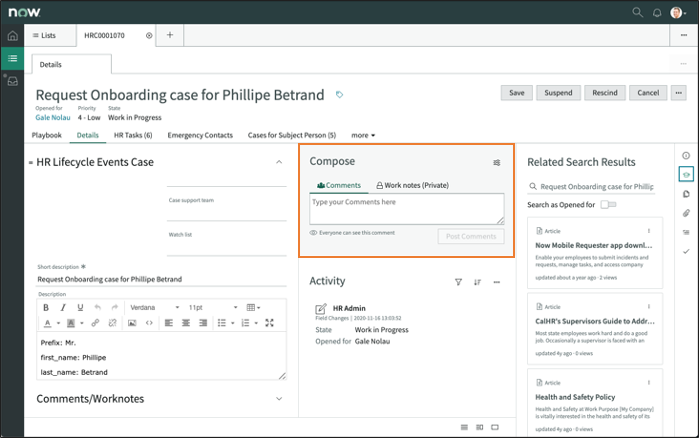Image resolution: width=699 pixels, height=438 pixels.
Task: Open the user profile avatar menu
Action: [676, 12]
